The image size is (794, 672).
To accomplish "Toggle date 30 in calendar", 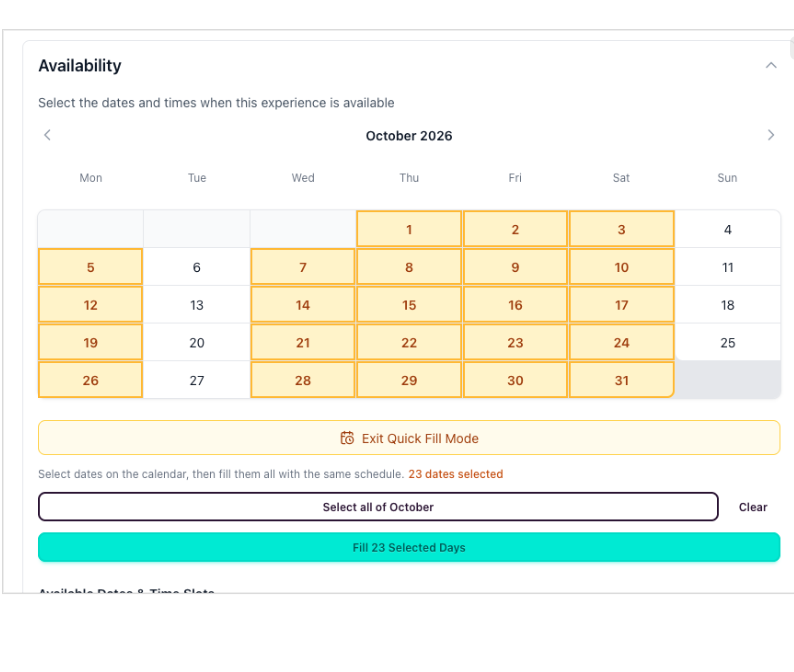I will 515,380.
